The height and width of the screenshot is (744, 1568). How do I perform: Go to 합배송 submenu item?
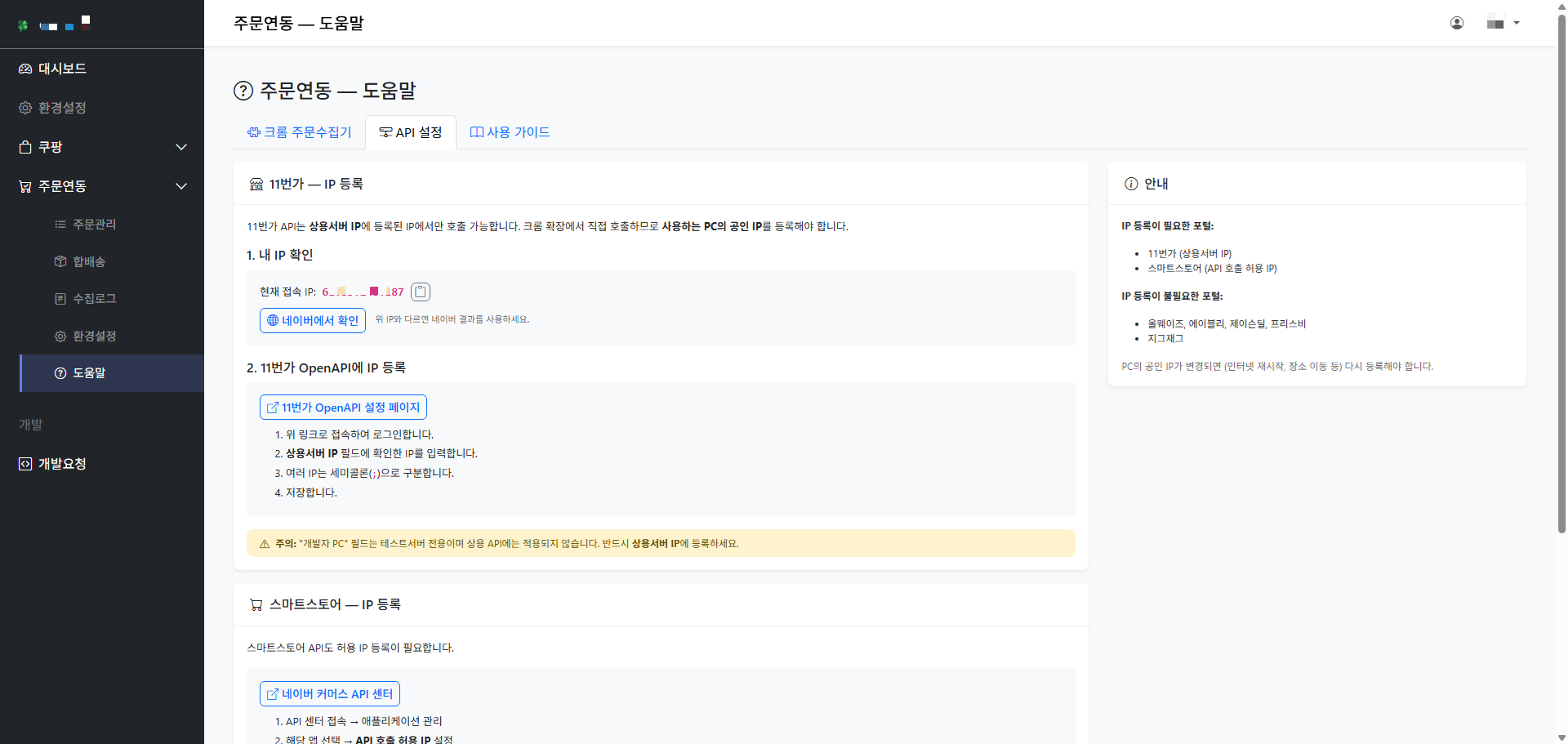[x=112, y=261]
